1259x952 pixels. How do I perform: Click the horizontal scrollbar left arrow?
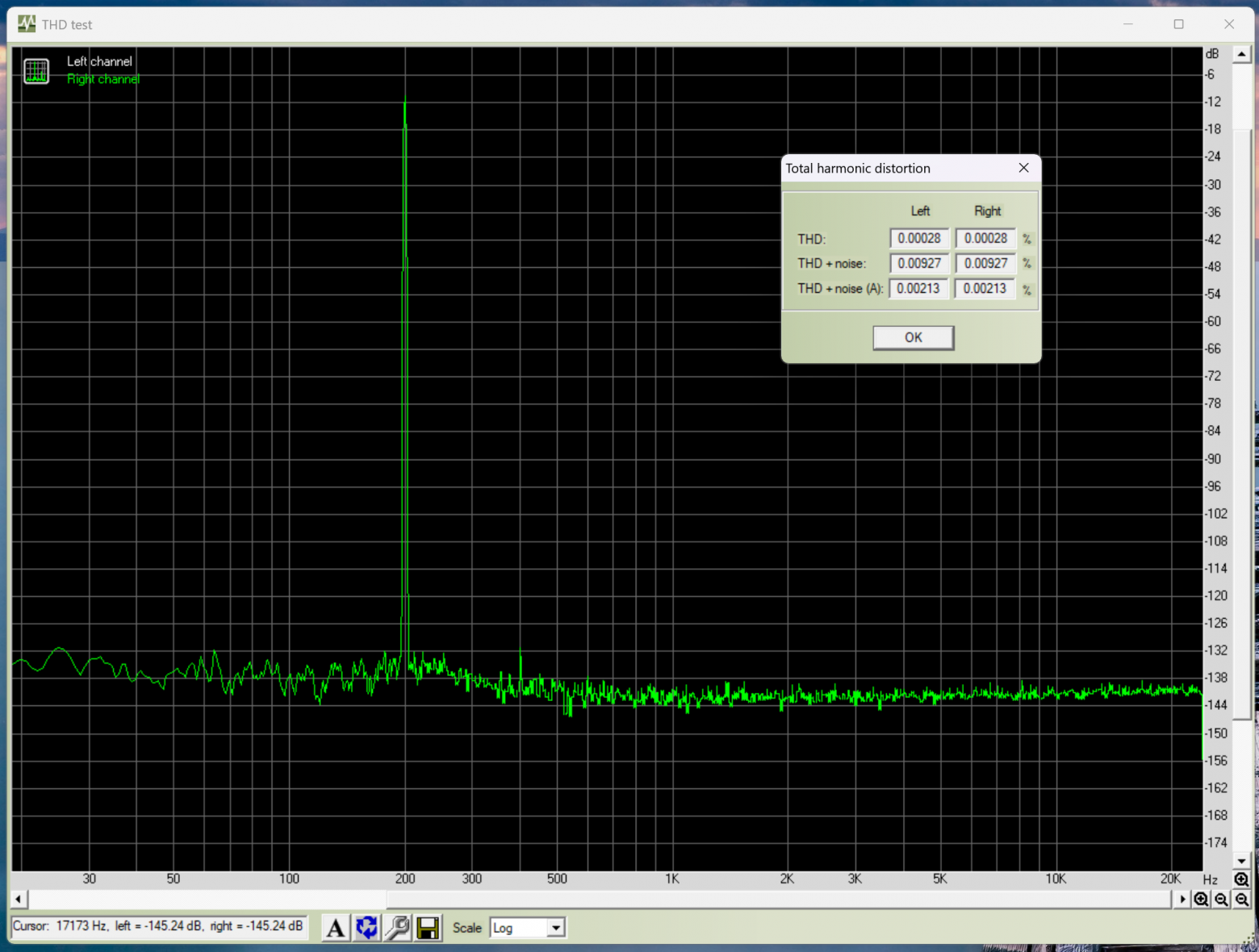click(19, 899)
